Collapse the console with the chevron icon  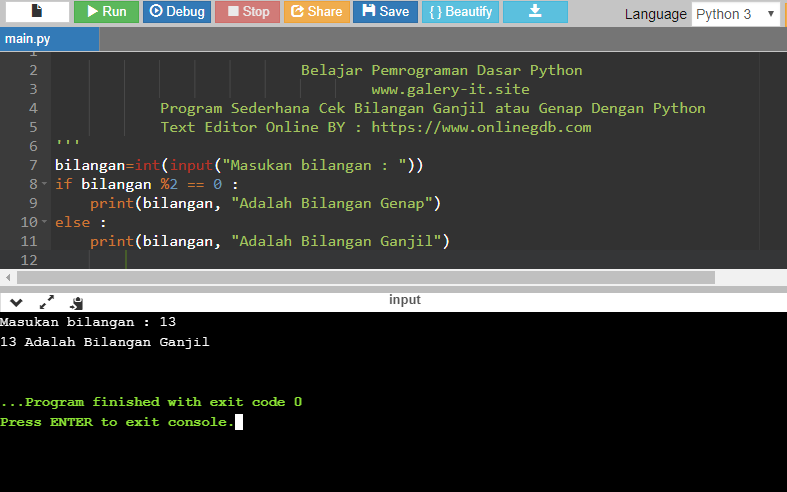[16, 301]
